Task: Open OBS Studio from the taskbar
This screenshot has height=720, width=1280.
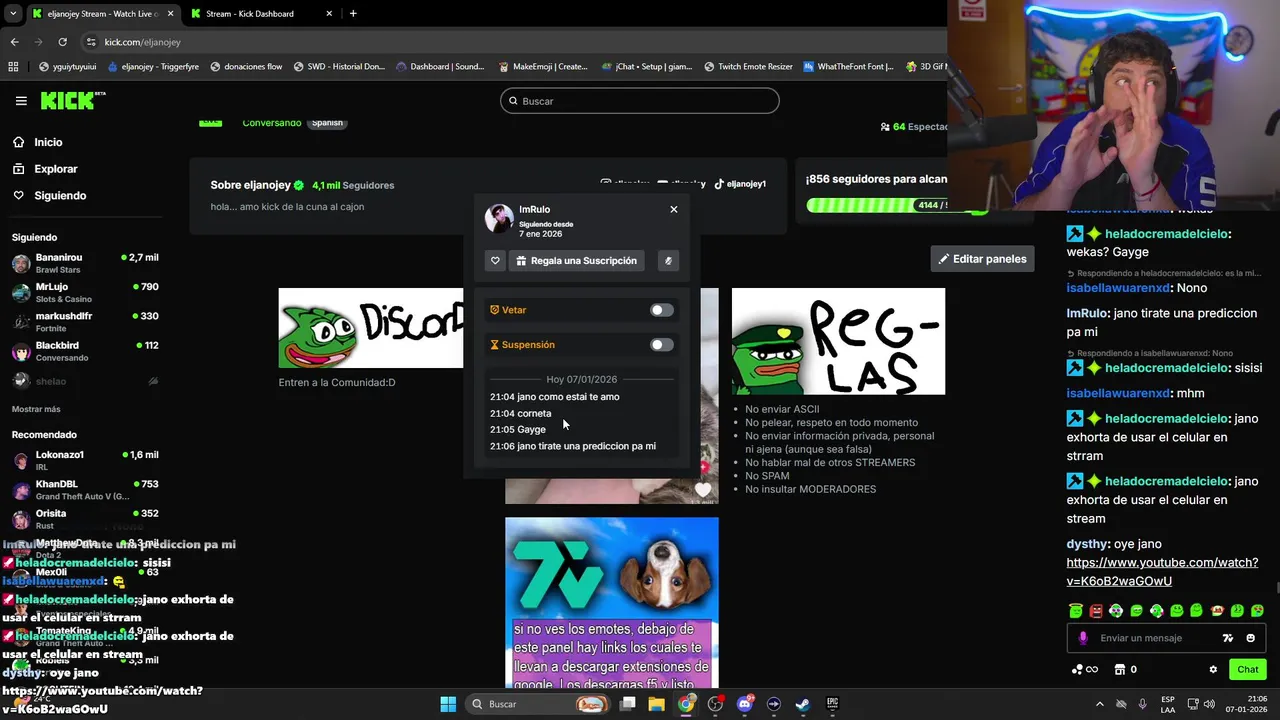Action: coord(715,704)
